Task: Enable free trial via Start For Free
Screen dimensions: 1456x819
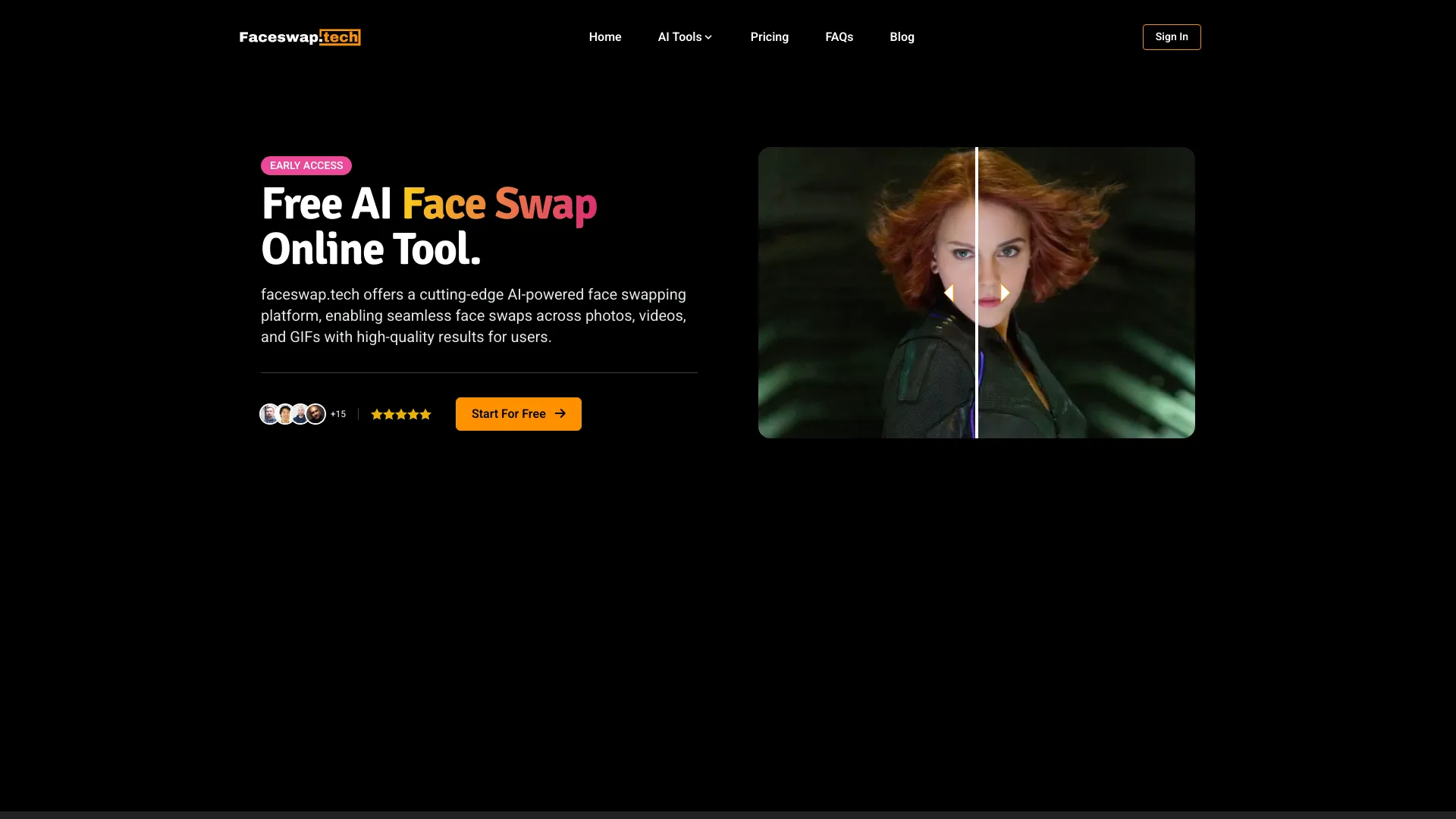Action: click(518, 413)
